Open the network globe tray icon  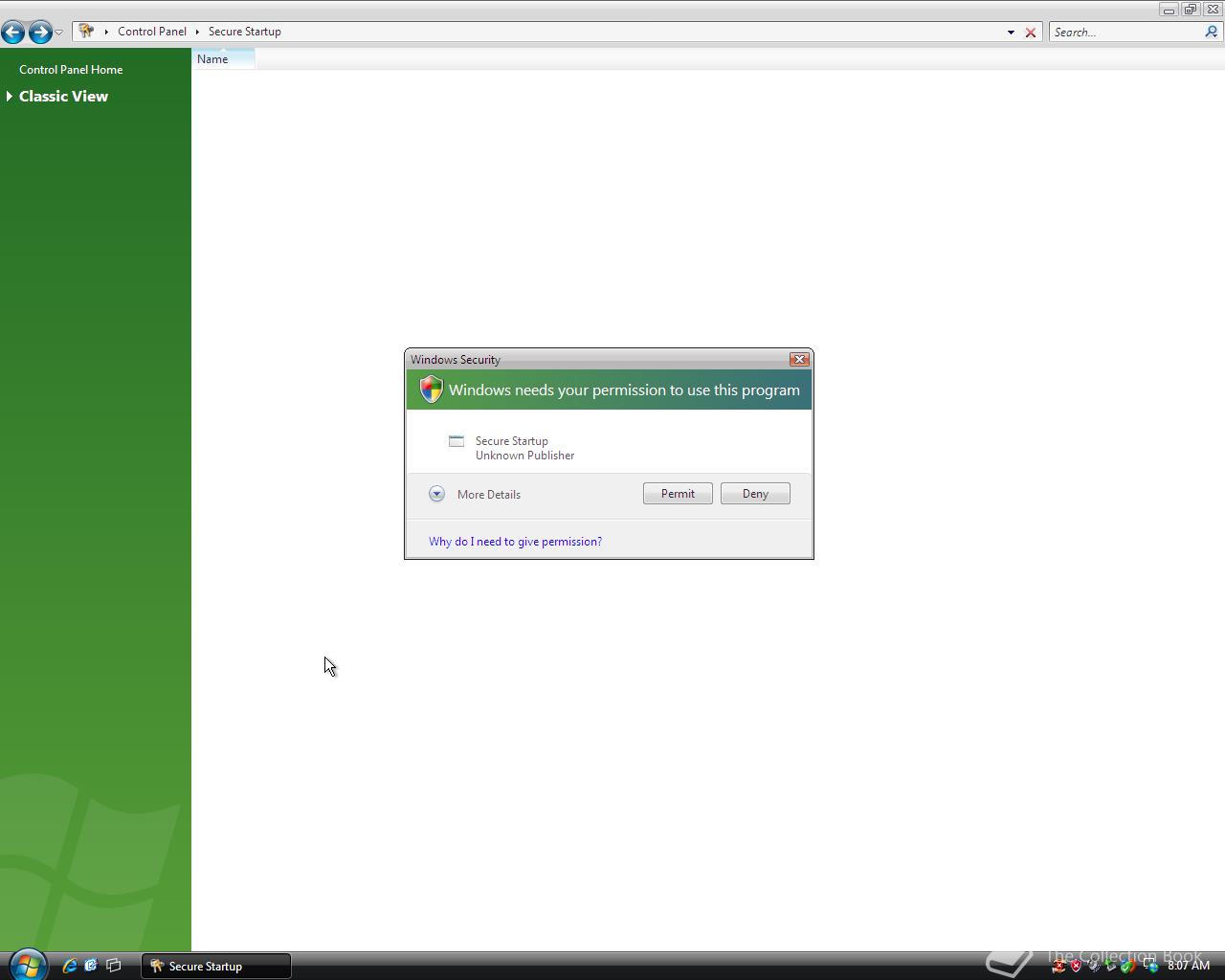[x=1151, y=966]
